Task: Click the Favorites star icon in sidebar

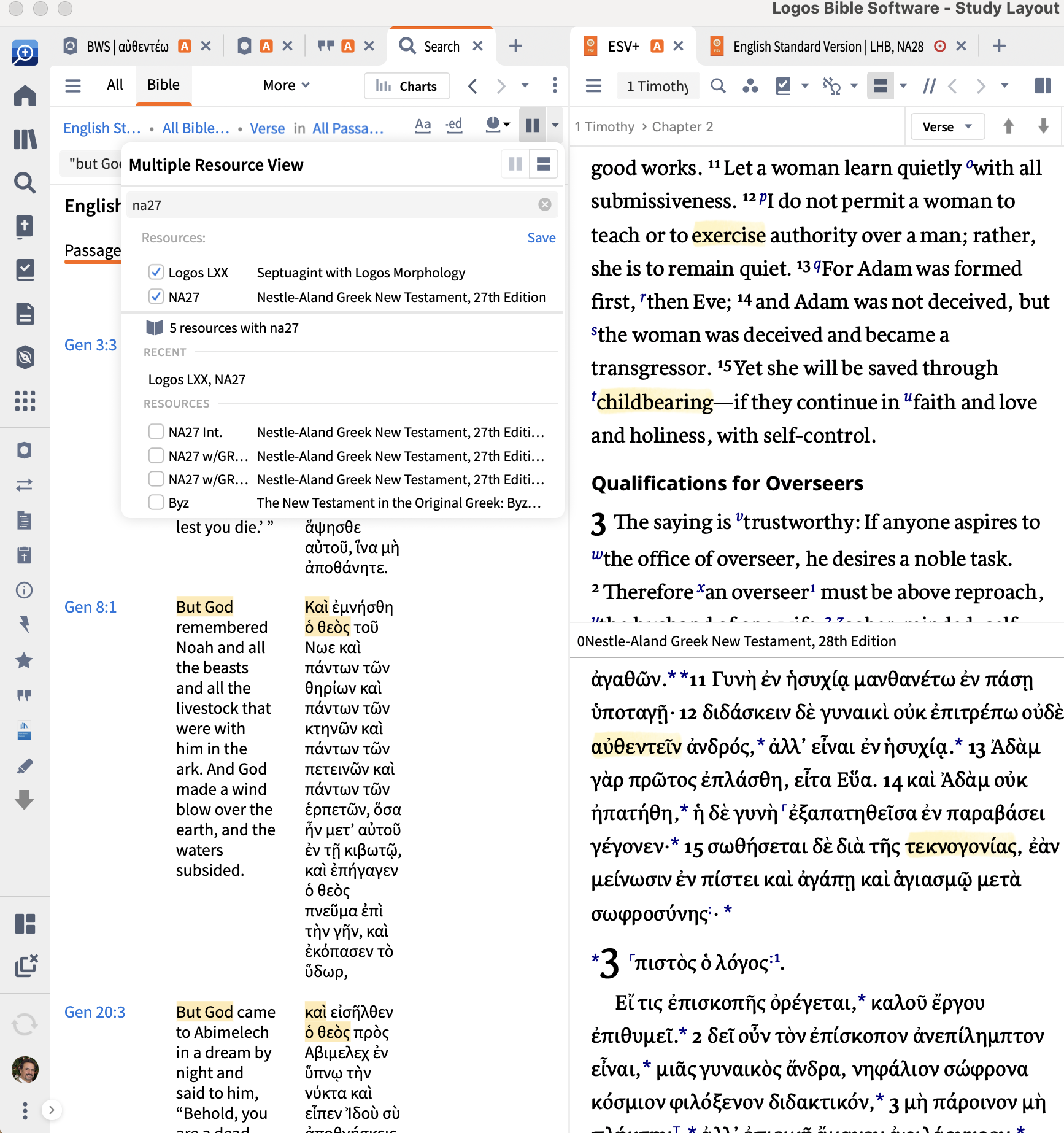Action: tap(24, 660)
